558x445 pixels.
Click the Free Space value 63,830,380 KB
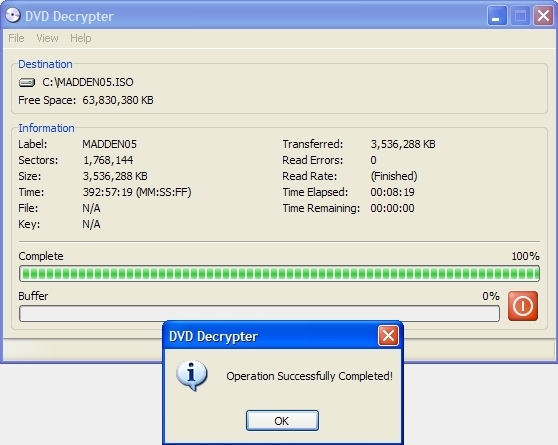coord(118,100)
